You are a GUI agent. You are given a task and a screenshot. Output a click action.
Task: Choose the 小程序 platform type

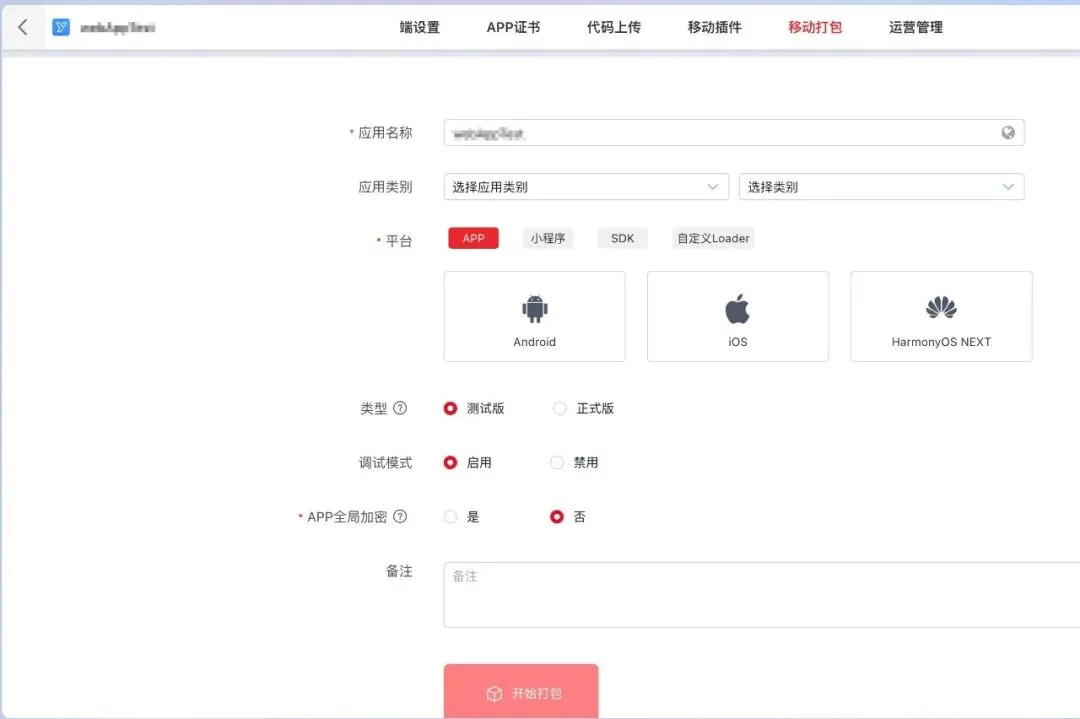click(548, 238)
